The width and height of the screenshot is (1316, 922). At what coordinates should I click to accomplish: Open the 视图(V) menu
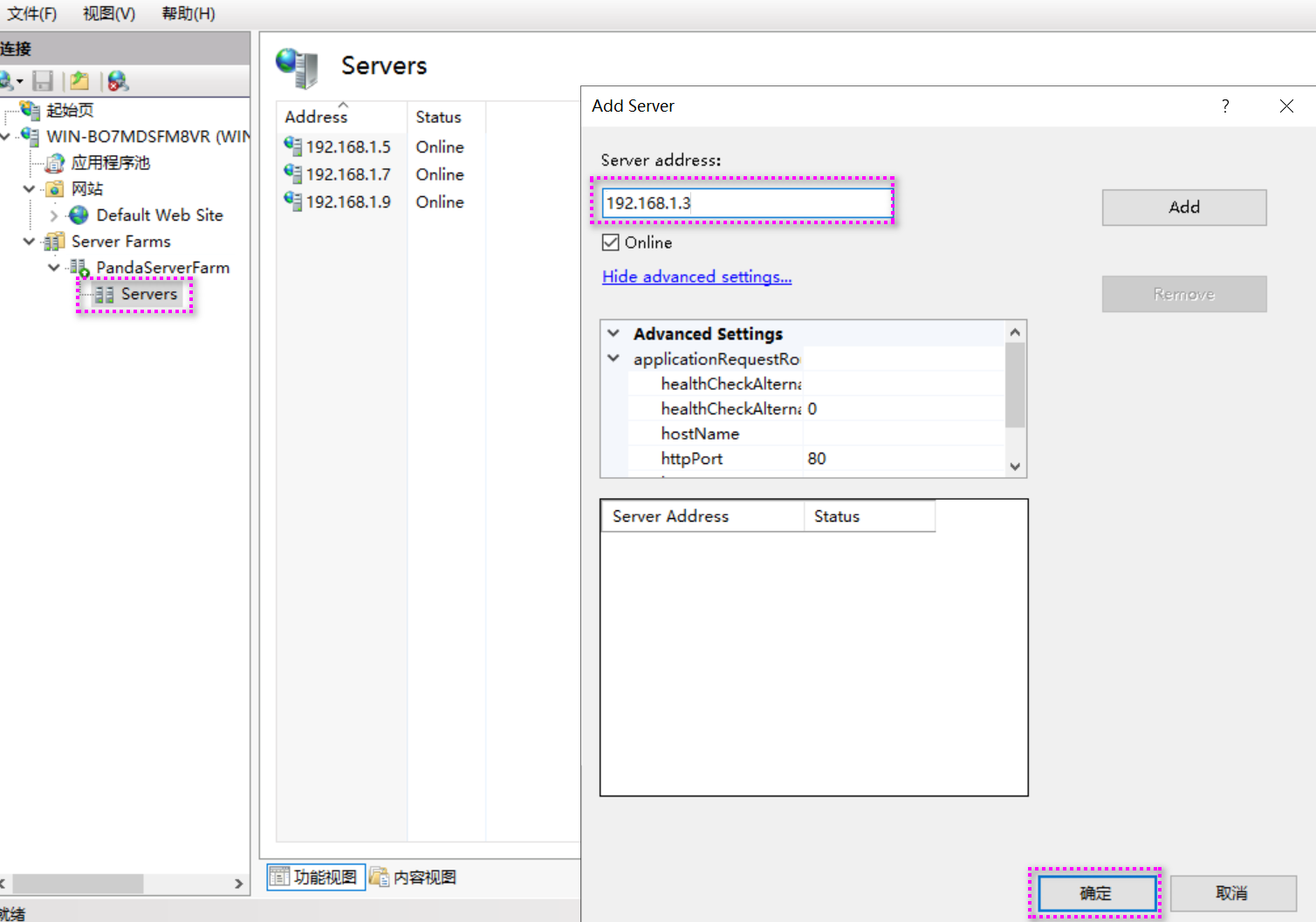109,13
